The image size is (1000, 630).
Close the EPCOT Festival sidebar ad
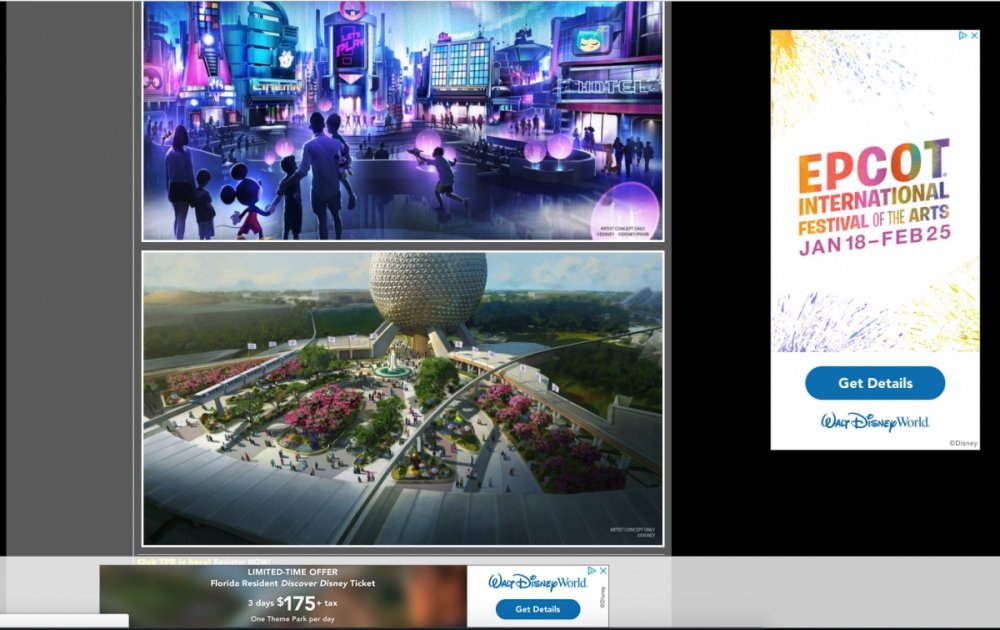click(973, 36)
